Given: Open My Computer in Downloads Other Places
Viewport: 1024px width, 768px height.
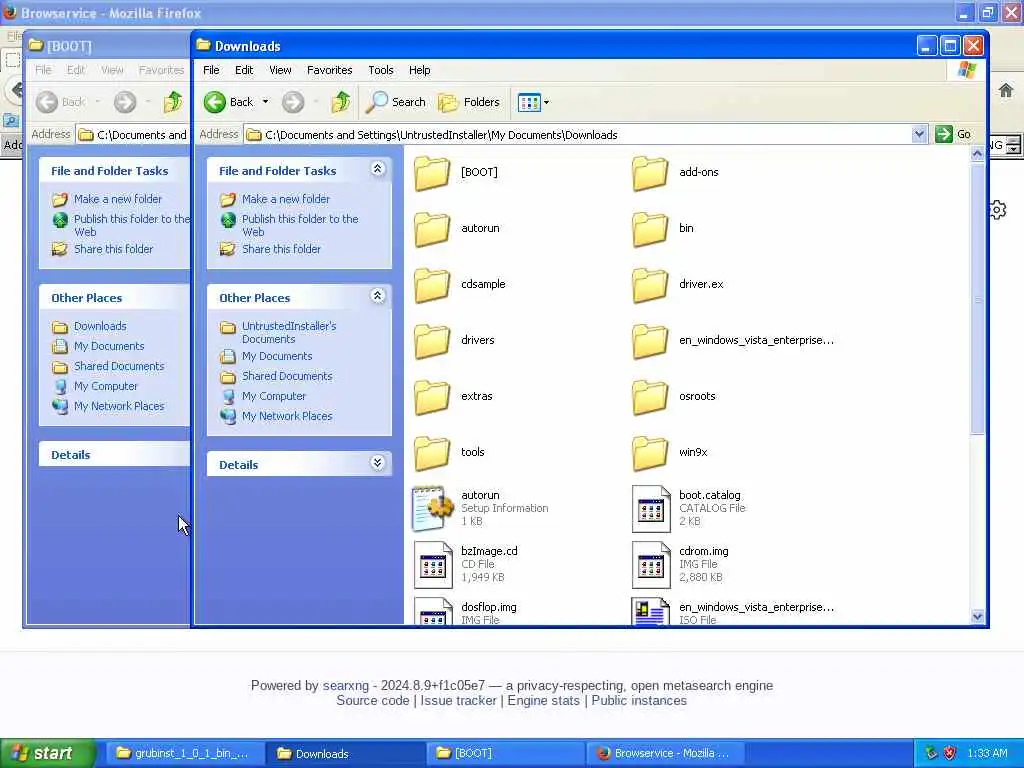Looking at the screenshot, I should pyautogui.click(x=274, y=396).
